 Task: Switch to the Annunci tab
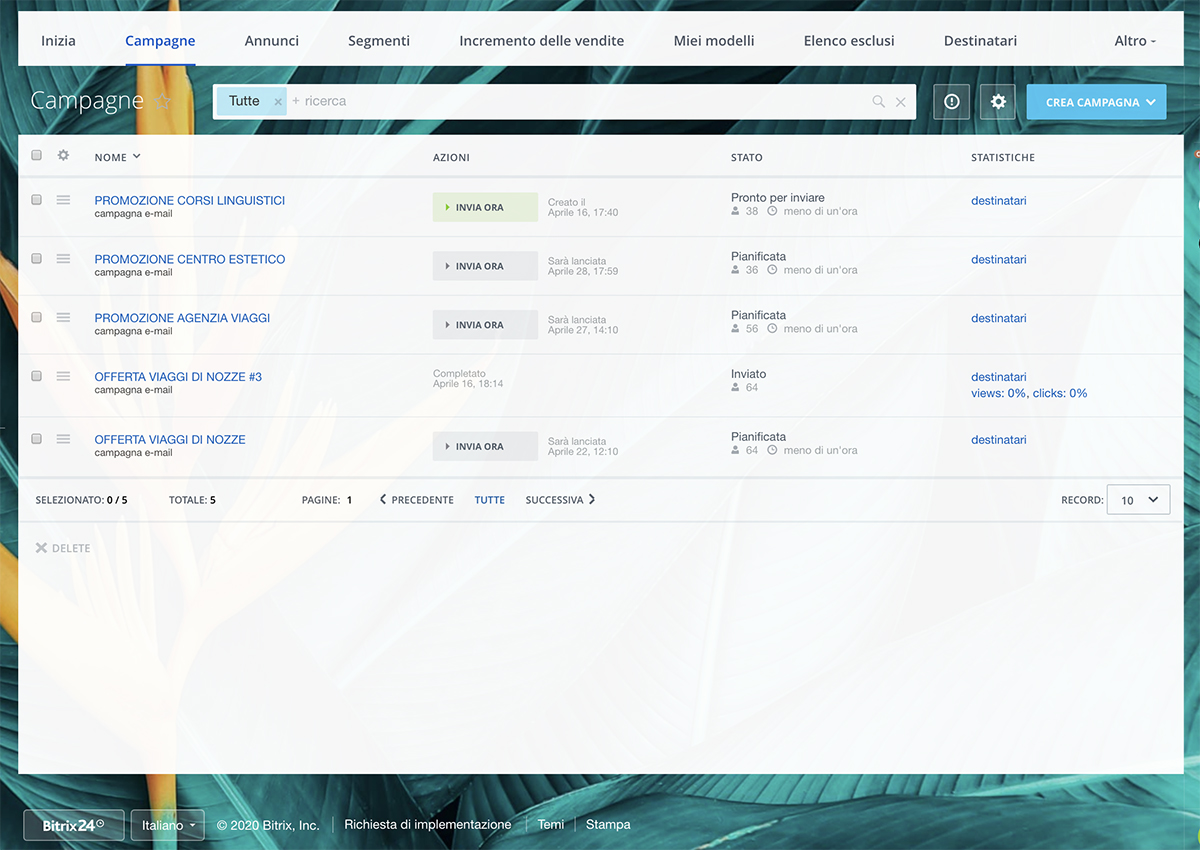click(x=272, y=41)
